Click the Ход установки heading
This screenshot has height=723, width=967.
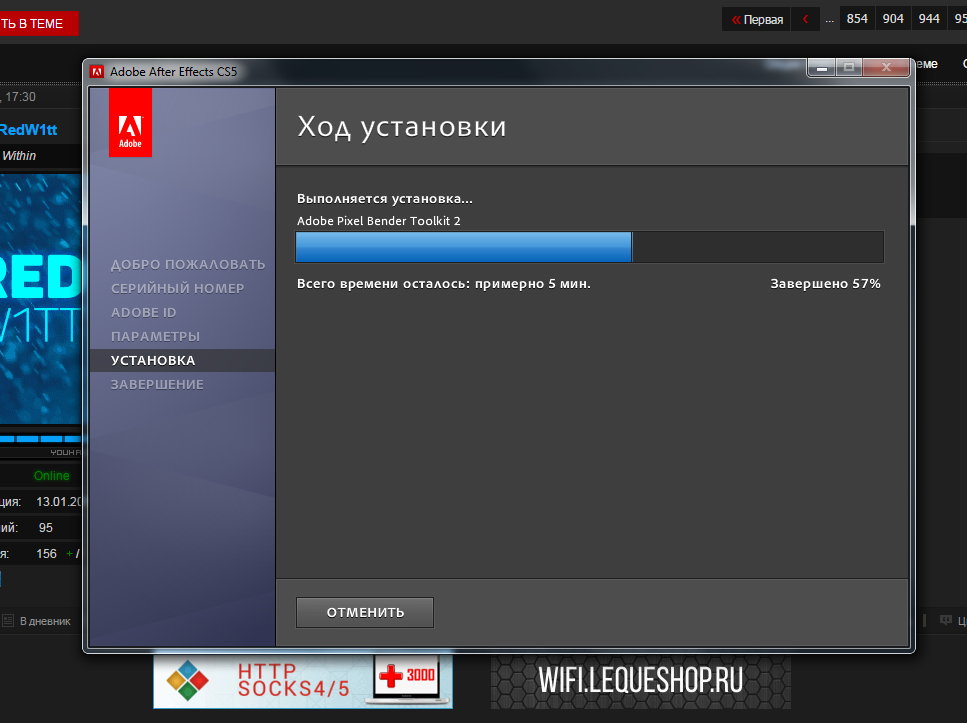pos(401,127)
